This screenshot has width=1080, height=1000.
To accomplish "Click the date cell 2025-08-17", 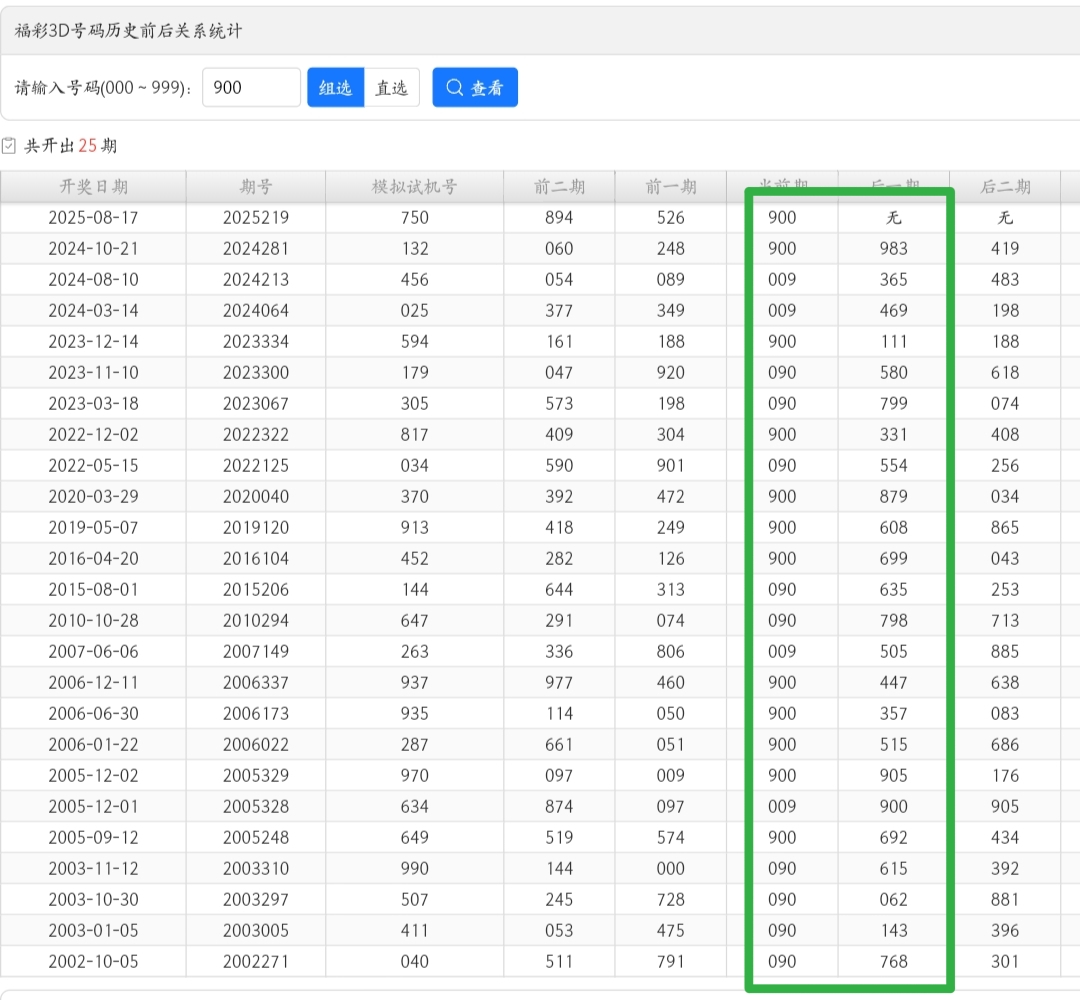I will [x=94, y=218].
